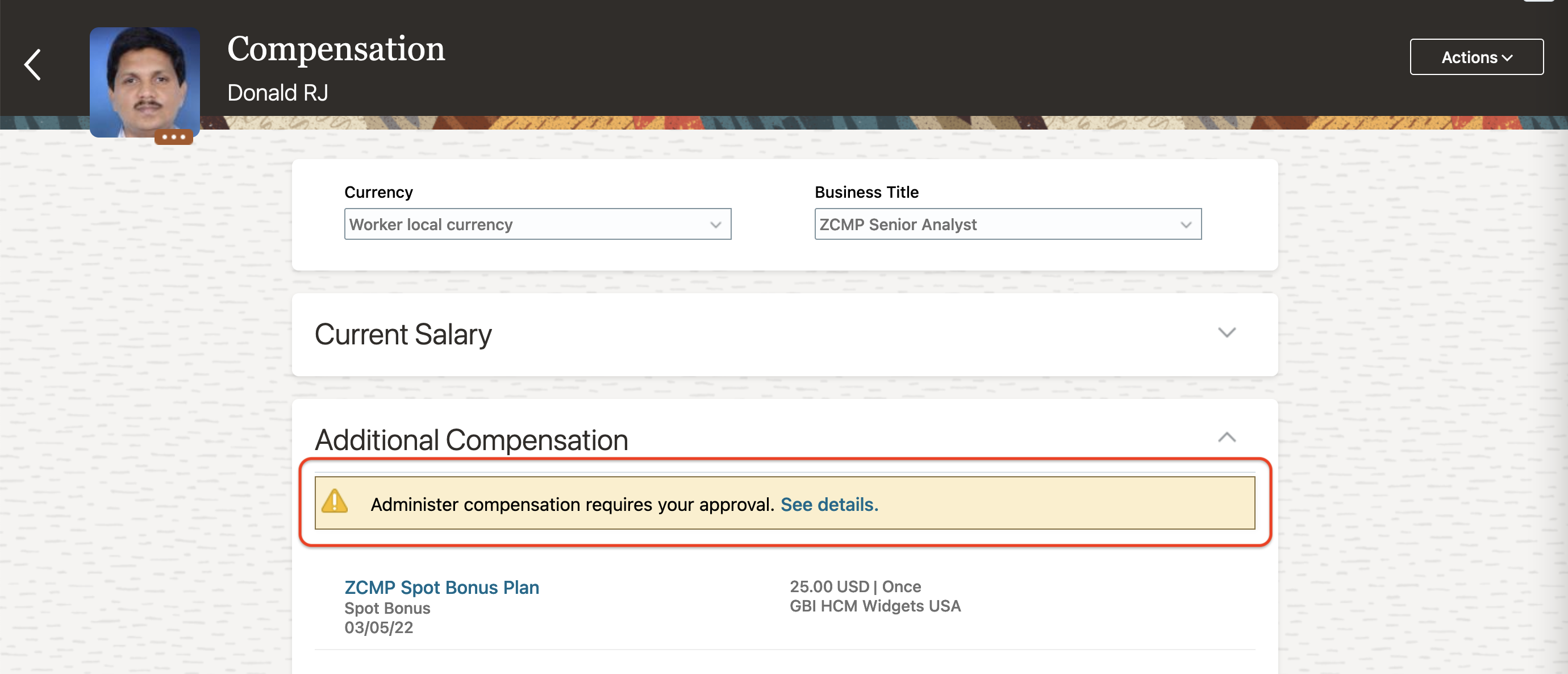Collapse the Additional Compensation section chevron

[x=1226, y=437]
